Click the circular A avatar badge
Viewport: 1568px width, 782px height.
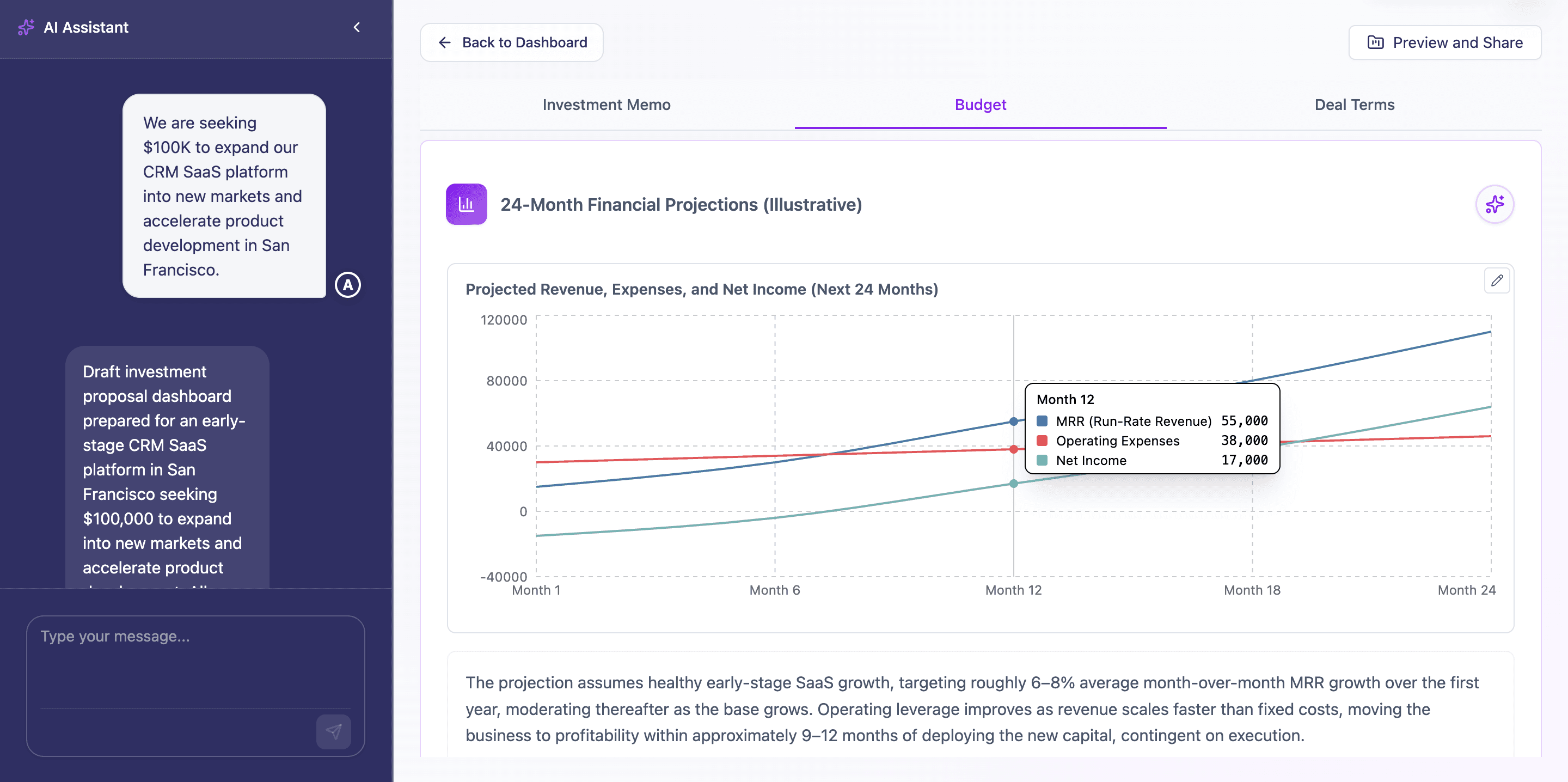(x=347, y=284)
